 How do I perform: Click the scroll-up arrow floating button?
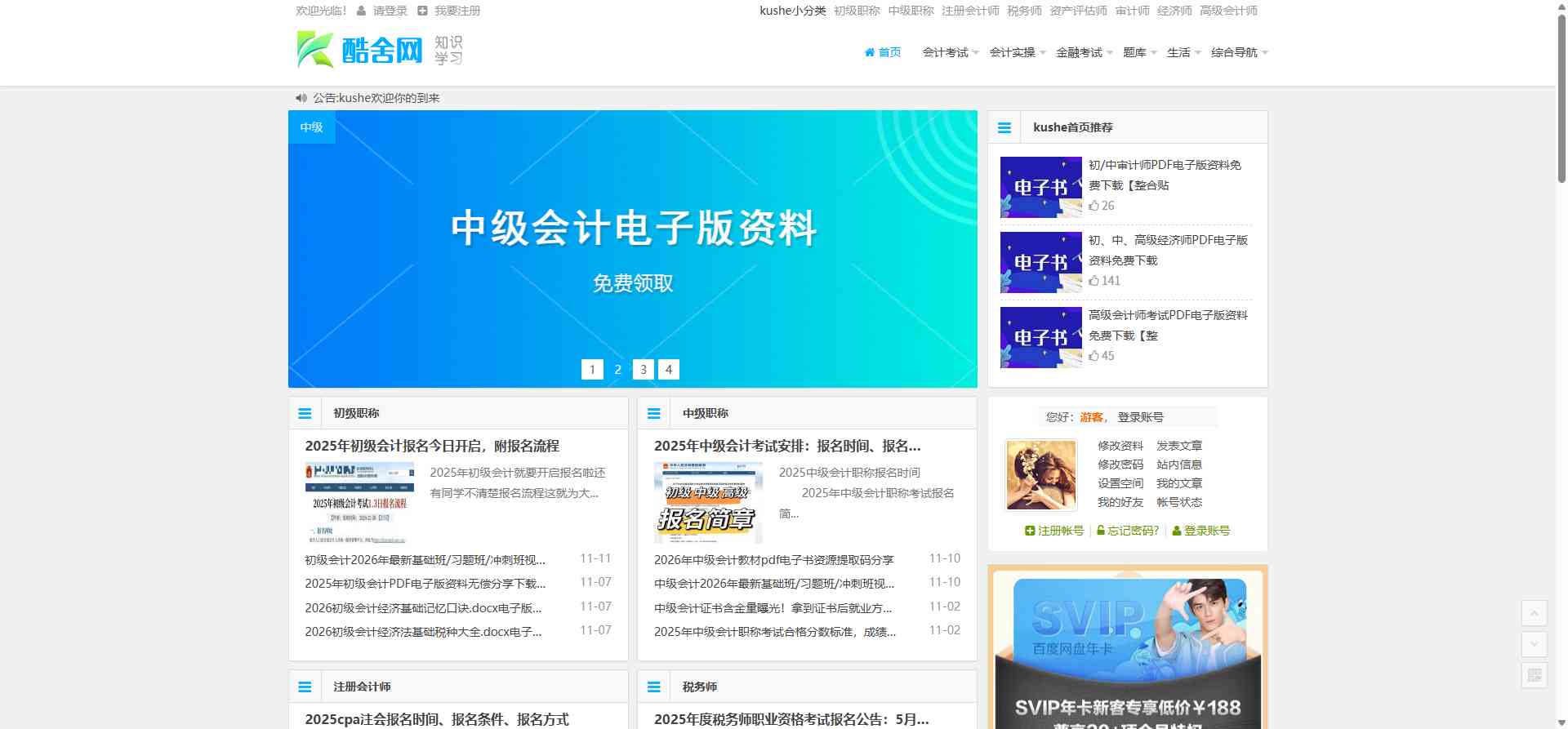pos(1534,613)
